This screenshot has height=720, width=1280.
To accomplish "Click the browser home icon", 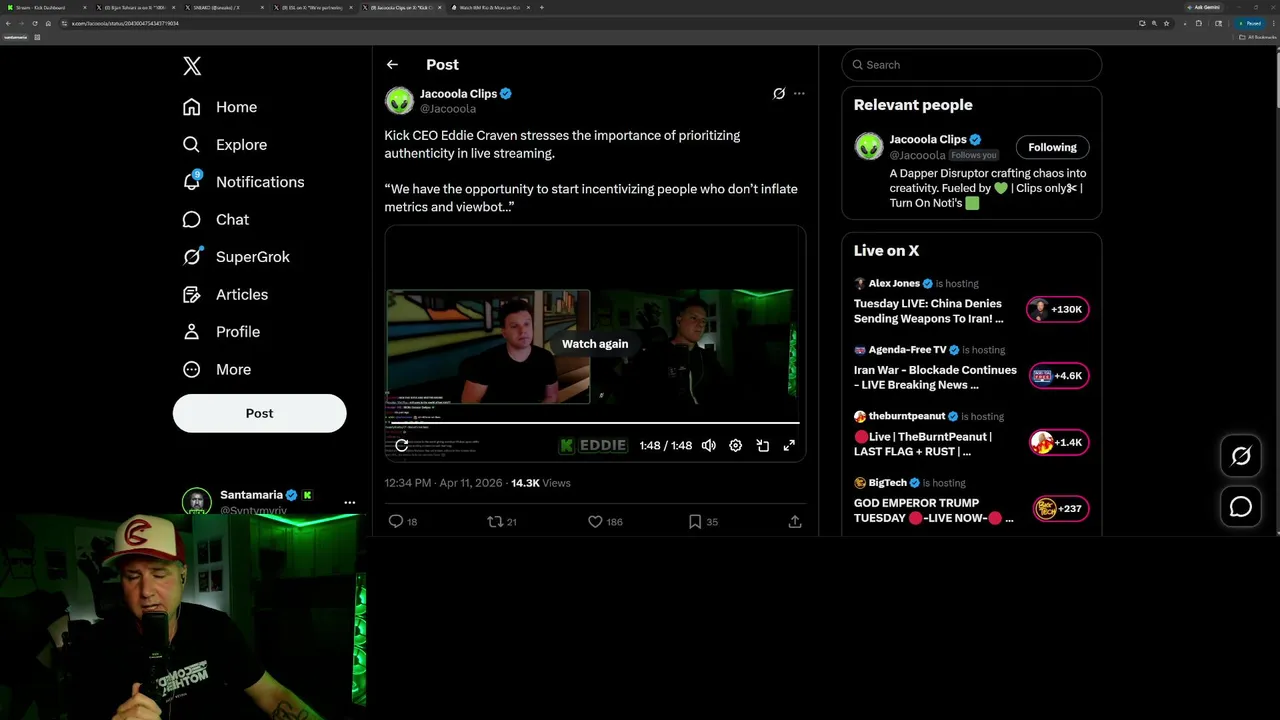I will [50, 23].
